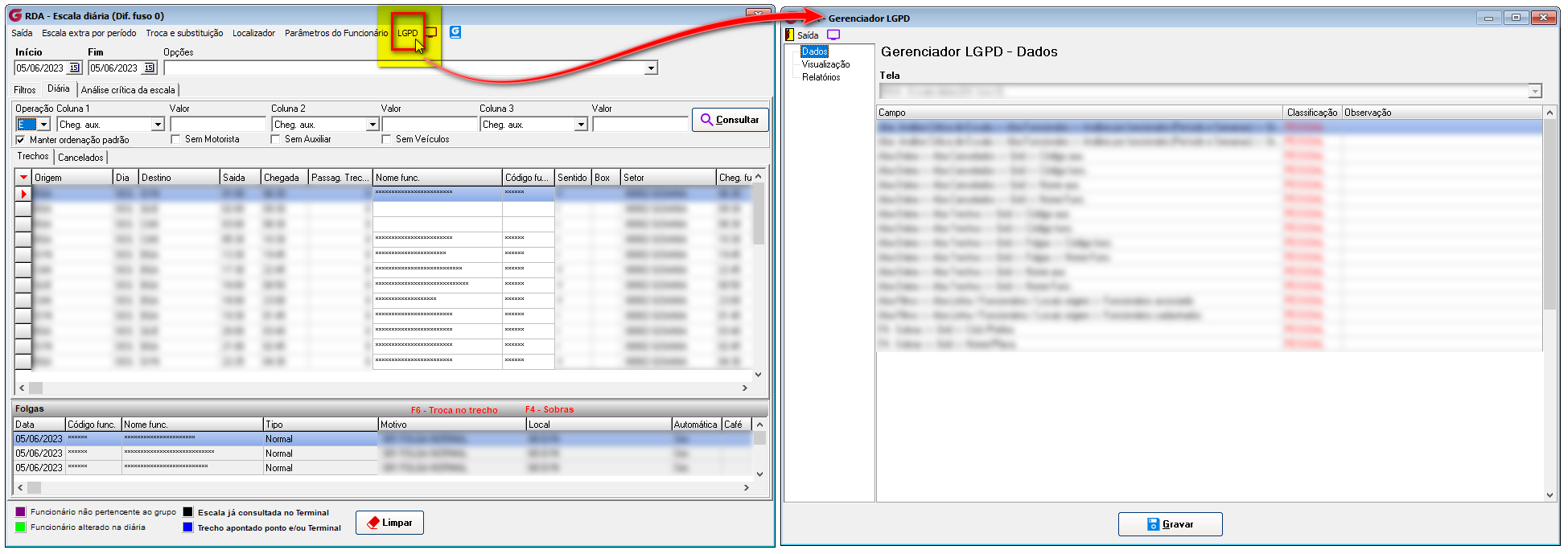
Task: Open the Operação dropdown
Action: coord(44,125)
